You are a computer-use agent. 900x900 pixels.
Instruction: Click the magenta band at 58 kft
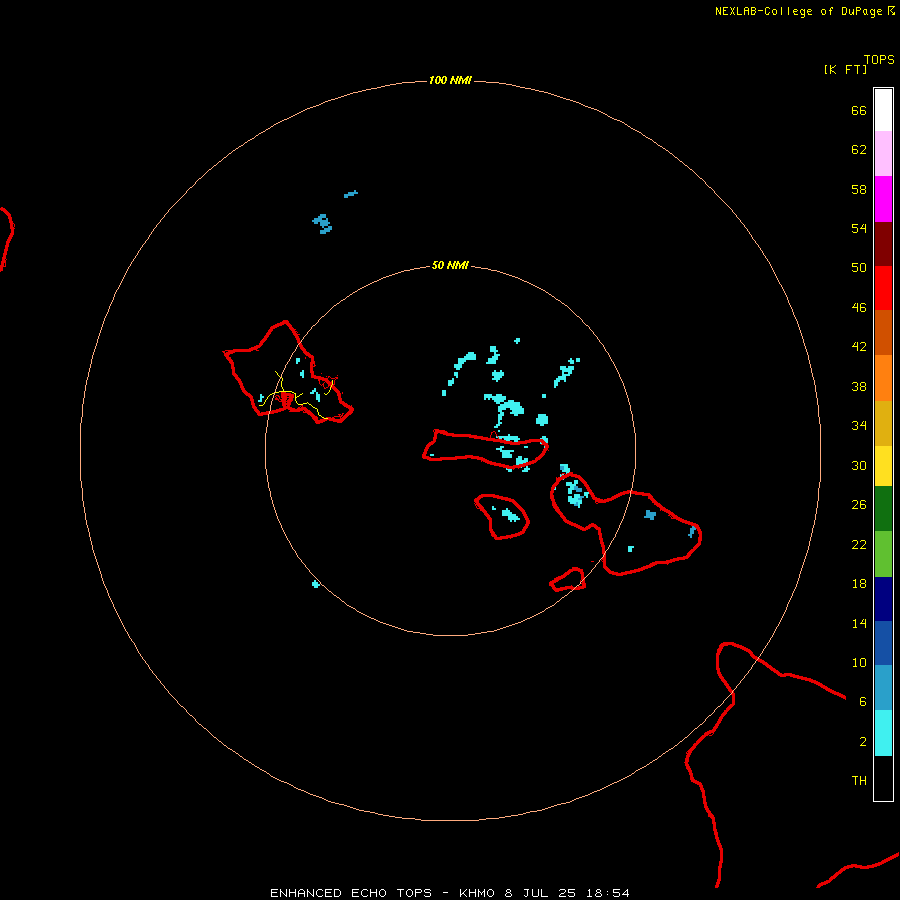click(883, 199)
